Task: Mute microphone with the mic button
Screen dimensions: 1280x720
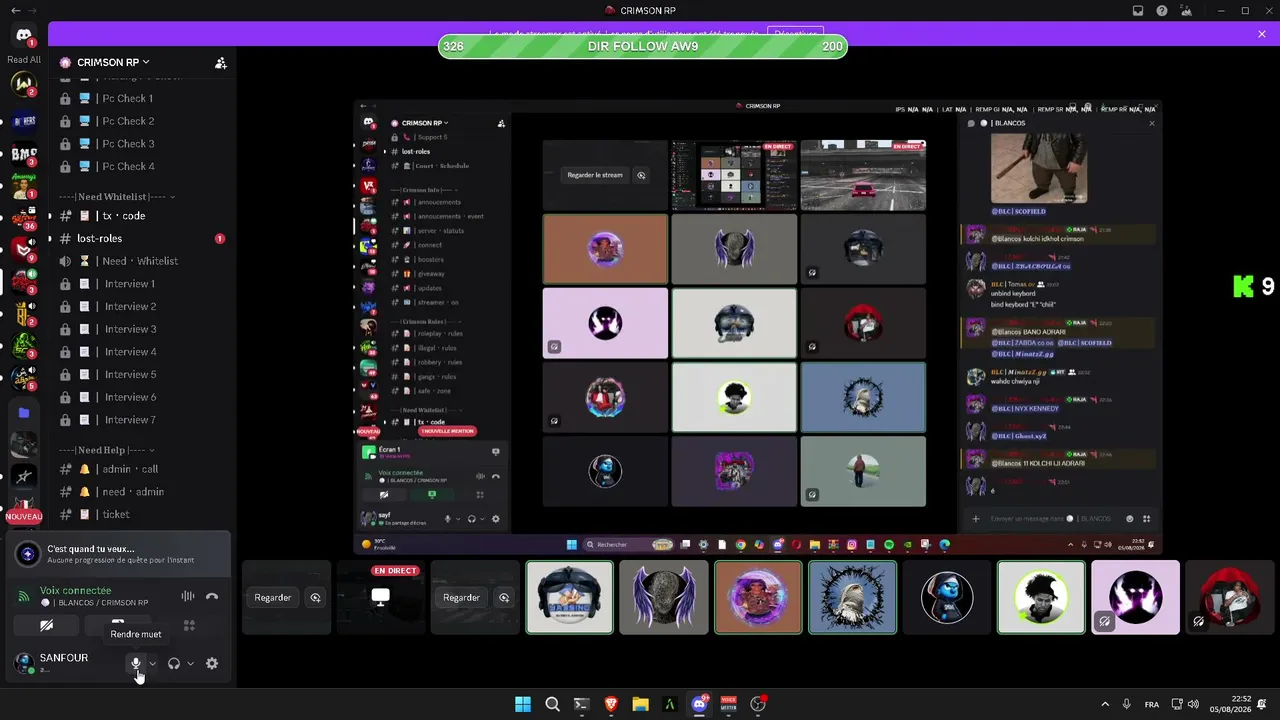Action: pyautogui.click(x=136, y=663)
